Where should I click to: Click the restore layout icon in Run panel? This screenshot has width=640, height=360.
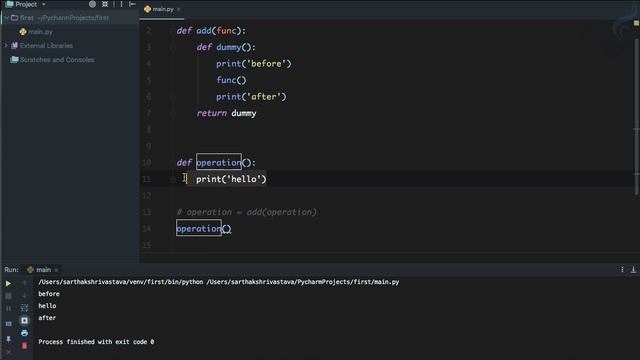[x=8, y=324]
